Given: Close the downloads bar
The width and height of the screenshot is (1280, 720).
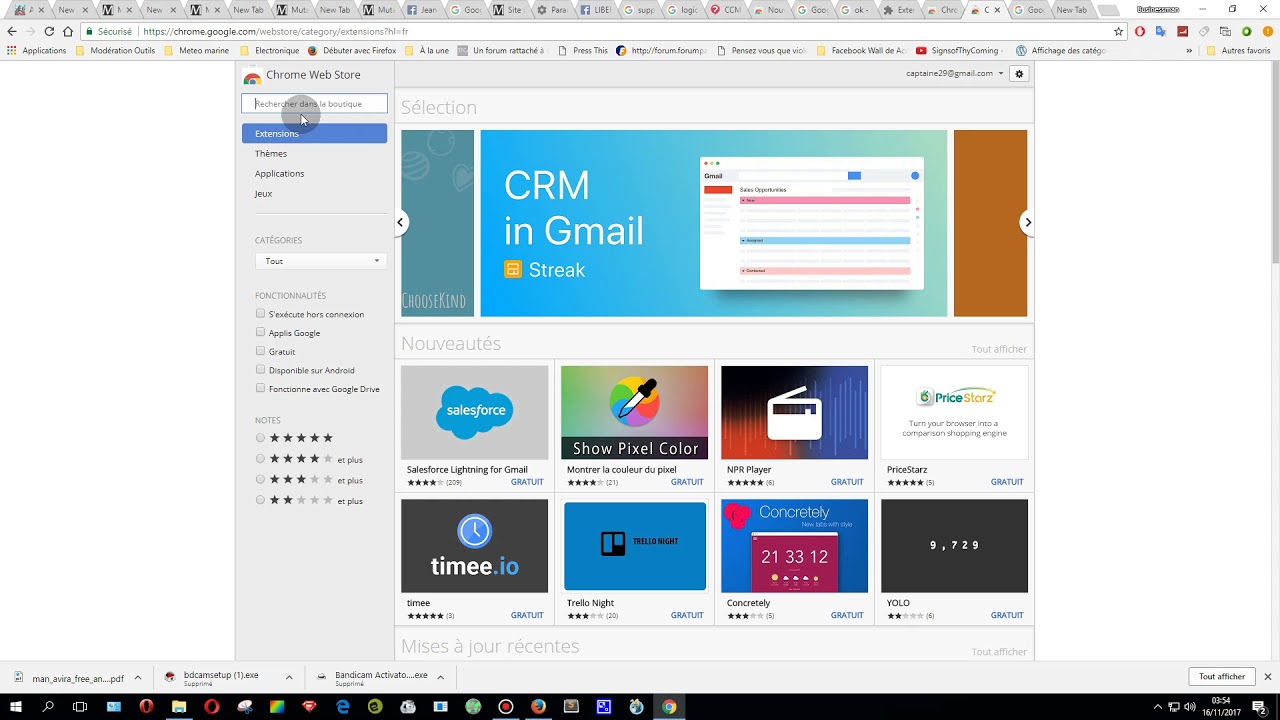Looking at the screenshot, I should 1267,677.
